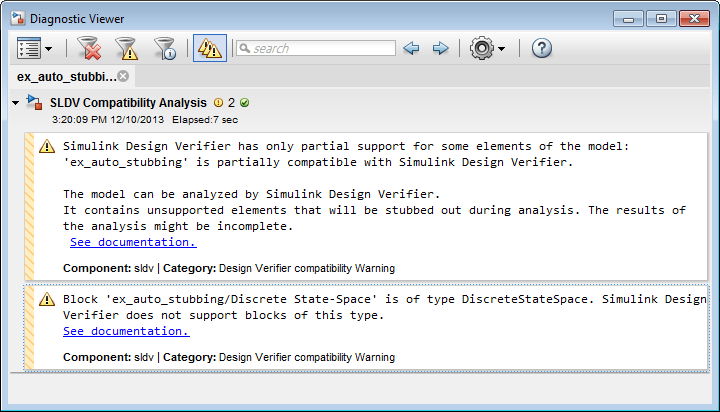This screenshot has height=412, width=720.
Task: Toggle the warning messages filter
Action: click(127, 48)
